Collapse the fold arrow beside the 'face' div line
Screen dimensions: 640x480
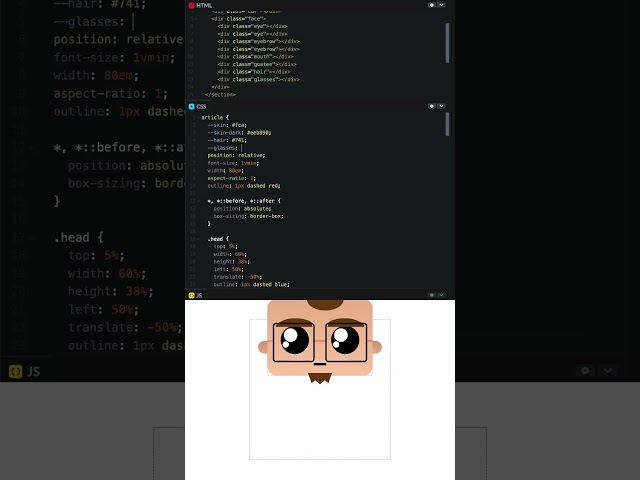tap(196, 19)
